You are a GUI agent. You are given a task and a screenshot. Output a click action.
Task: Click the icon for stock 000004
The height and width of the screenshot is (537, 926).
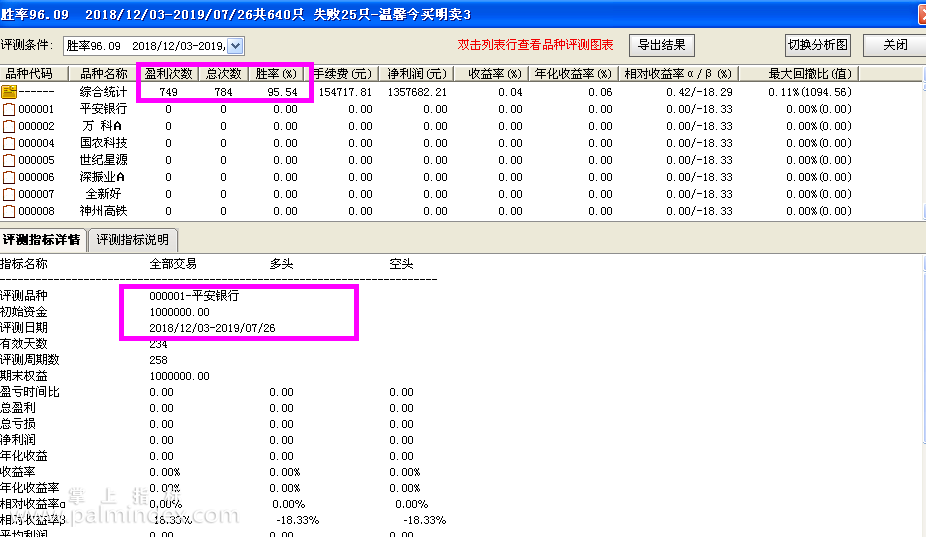[x=9, y=144]
